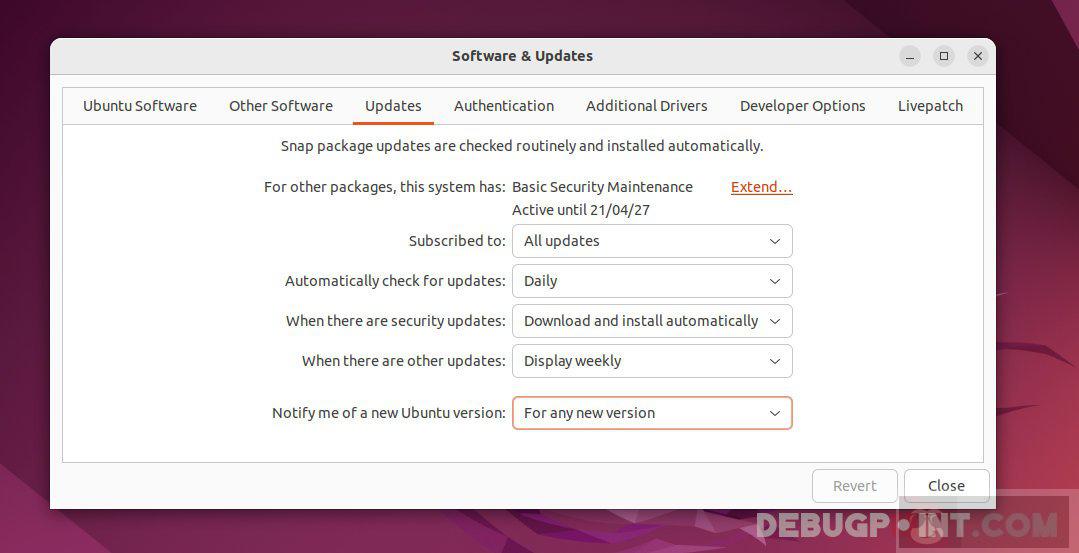
Task: Open the Additional Drivers tab
Action: (646, 106)
